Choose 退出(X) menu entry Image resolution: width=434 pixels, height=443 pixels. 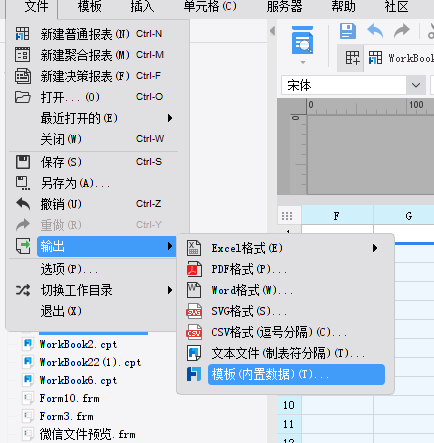[x=93, y=311]
